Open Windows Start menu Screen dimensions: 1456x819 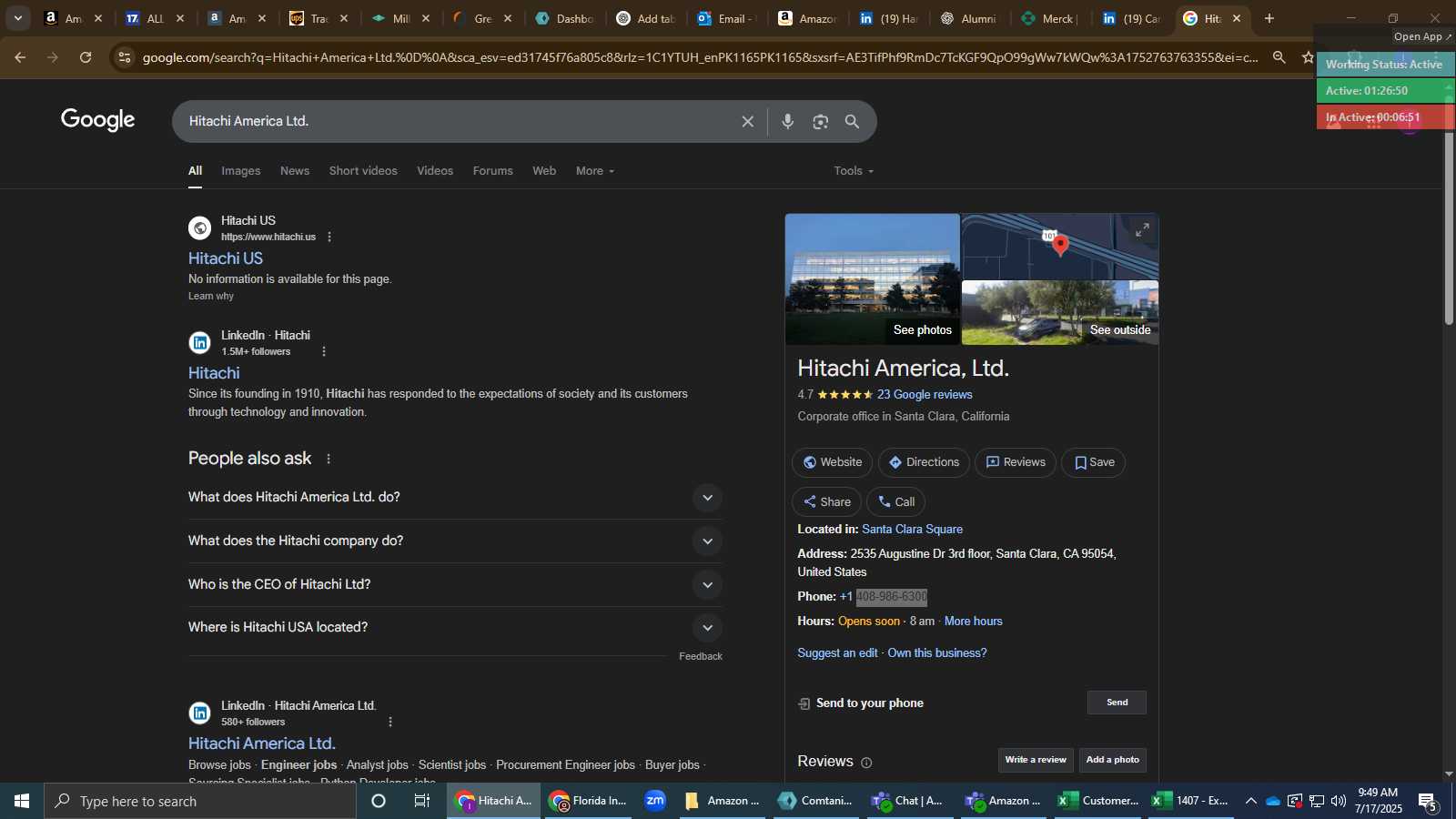(x=22, y=801)
